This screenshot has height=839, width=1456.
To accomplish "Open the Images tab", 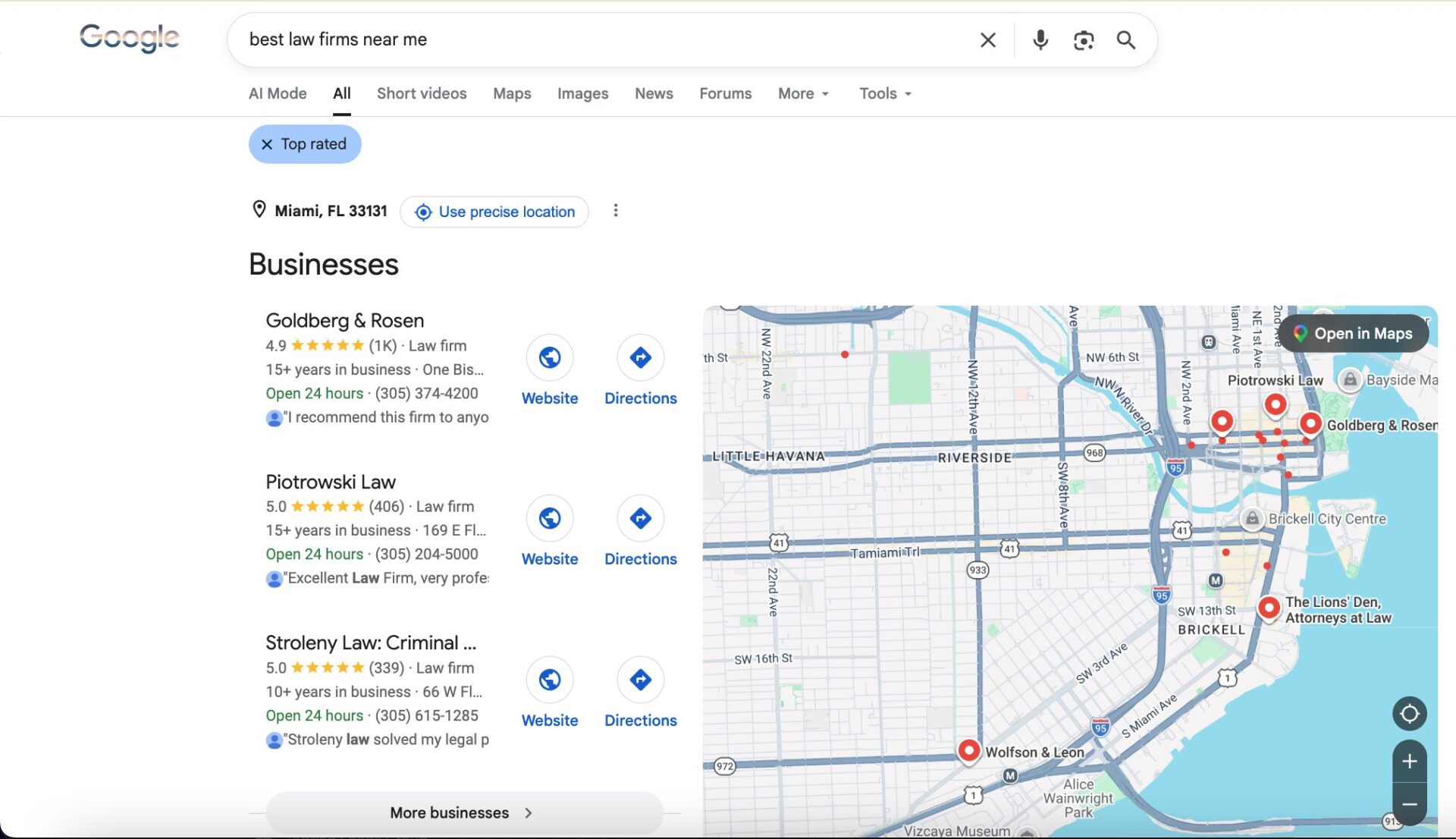I will [x=582, y=93].
